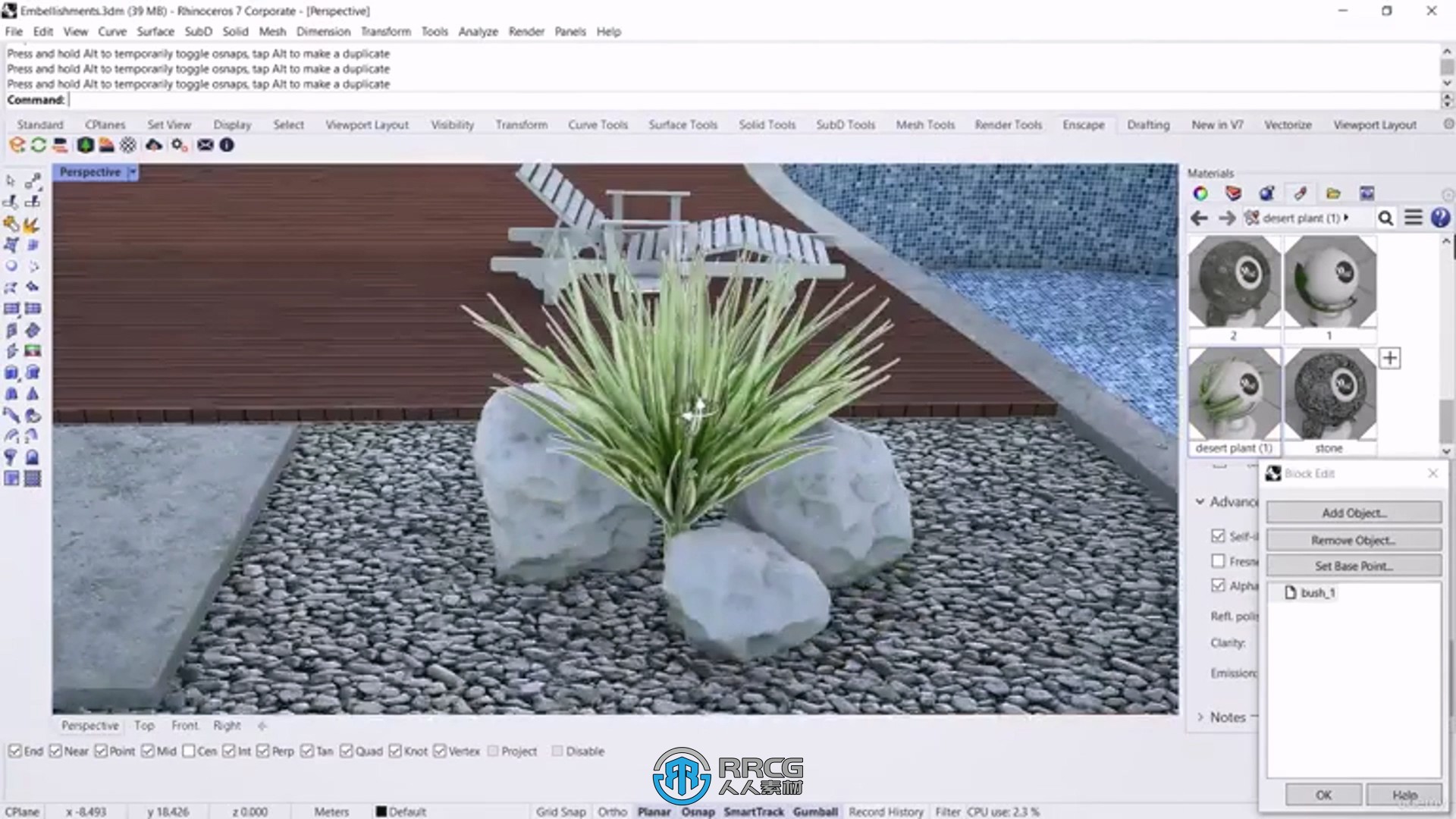Viewport: 1456px width, 819px height.
Task: Toggle the Self-illuminated checkbox in Advanced
Action: (x=1219, y=535)
